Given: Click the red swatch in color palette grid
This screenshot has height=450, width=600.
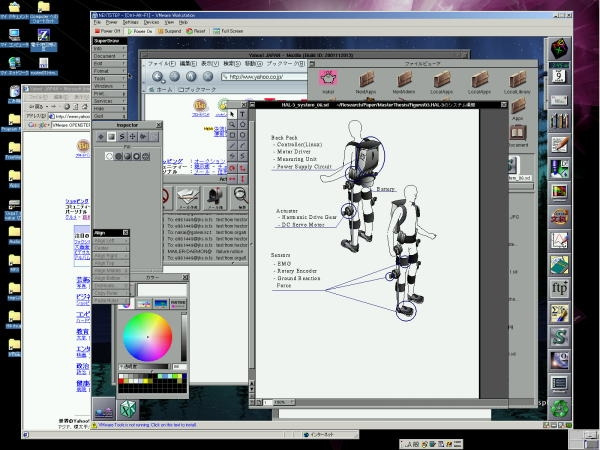Looking at the screenshot, I should (x=121, y=381).
